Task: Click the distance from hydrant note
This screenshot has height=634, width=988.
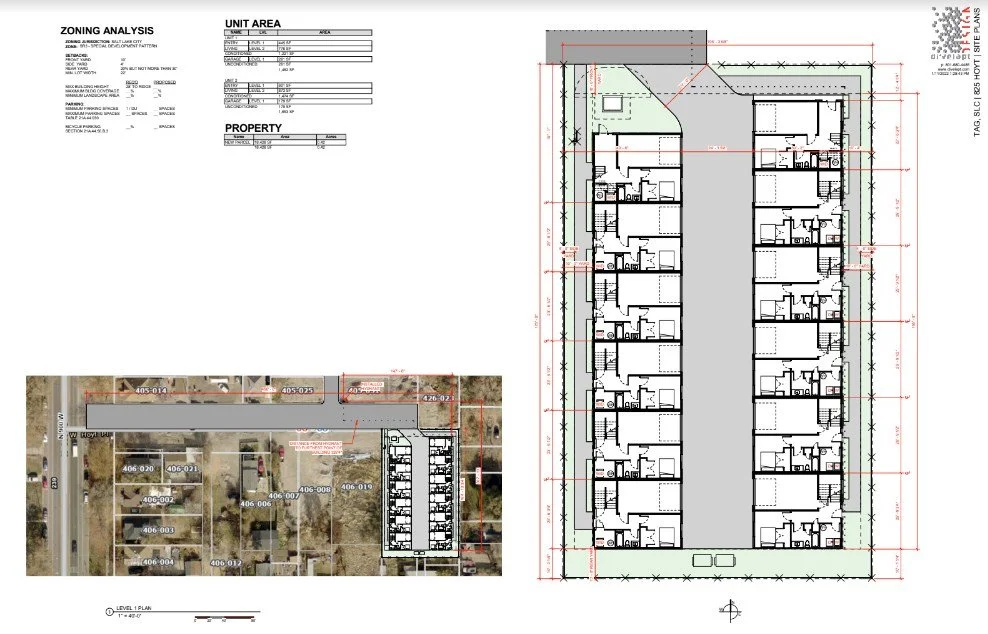Action: point(315,446)
